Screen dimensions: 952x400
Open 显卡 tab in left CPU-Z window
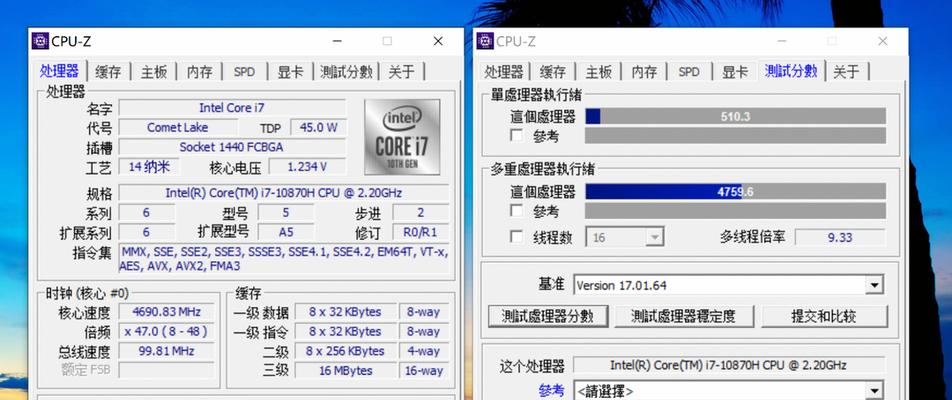click(290, 72)
